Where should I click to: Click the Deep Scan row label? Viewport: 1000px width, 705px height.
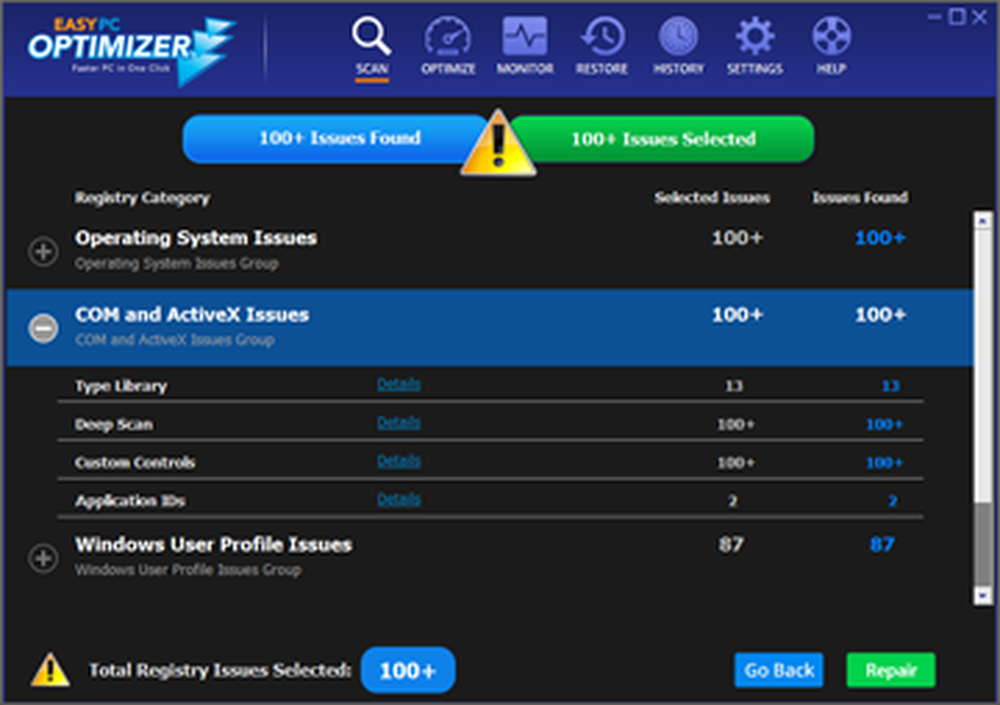[114, 424]
